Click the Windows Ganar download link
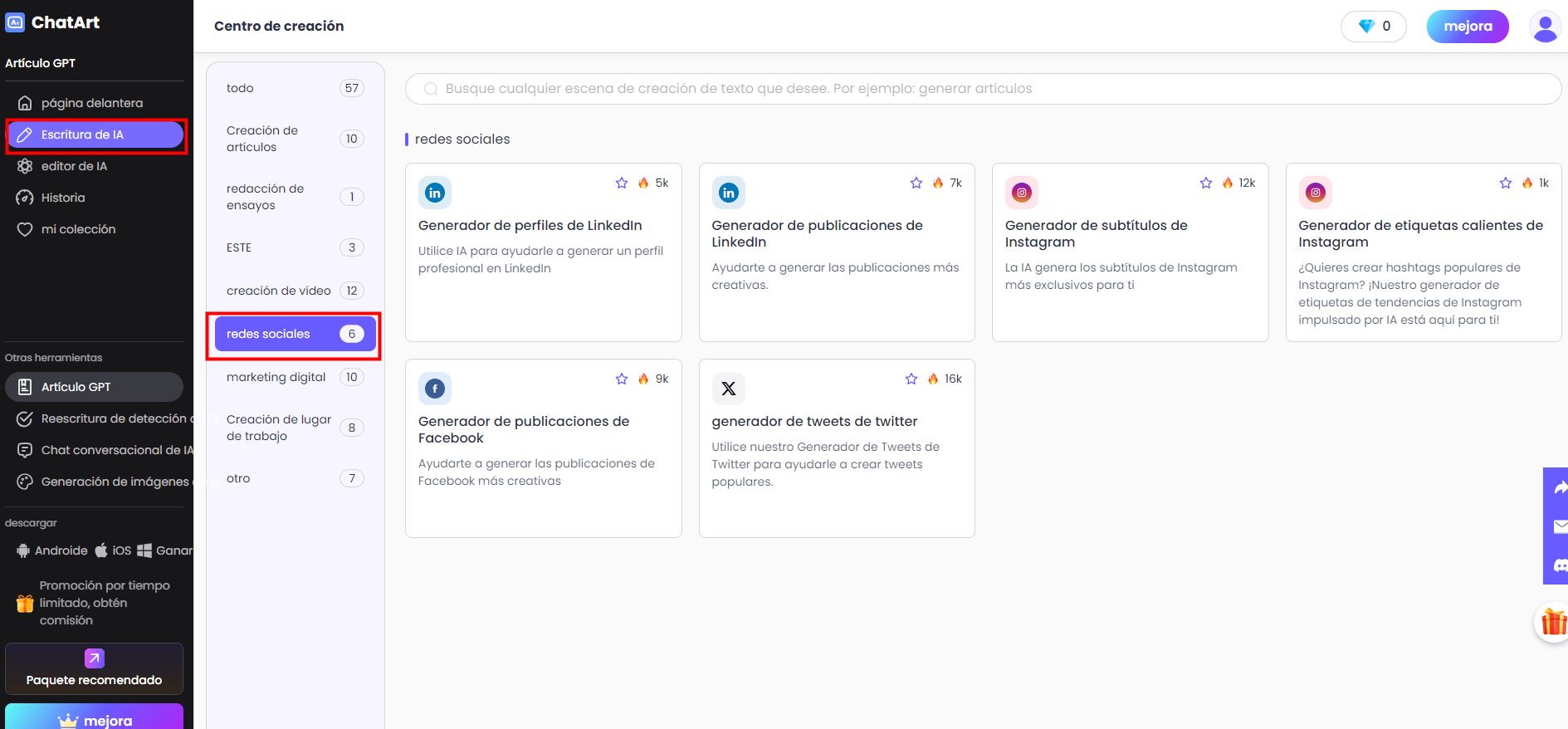 coord(165,550)
